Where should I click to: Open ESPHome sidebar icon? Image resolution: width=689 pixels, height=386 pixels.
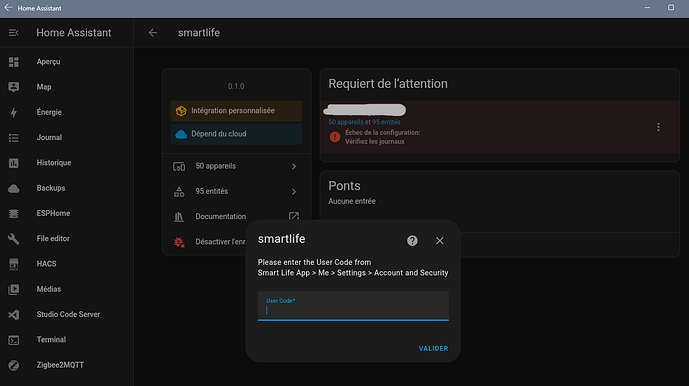click(14, 214)
